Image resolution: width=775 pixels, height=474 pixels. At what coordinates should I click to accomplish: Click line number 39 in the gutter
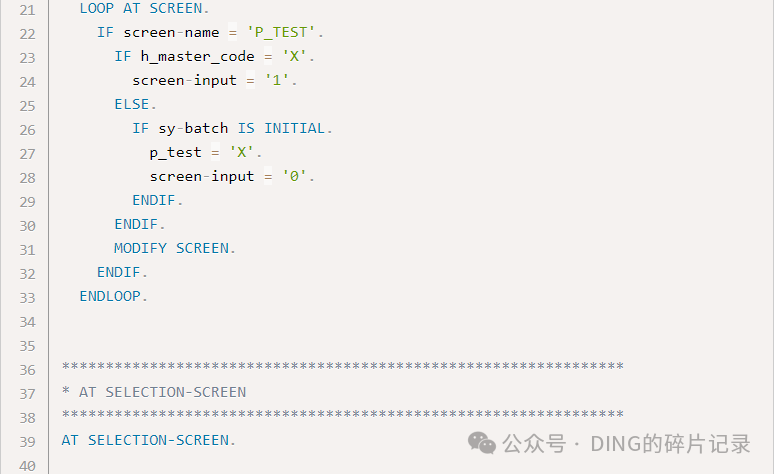point(27,442)
